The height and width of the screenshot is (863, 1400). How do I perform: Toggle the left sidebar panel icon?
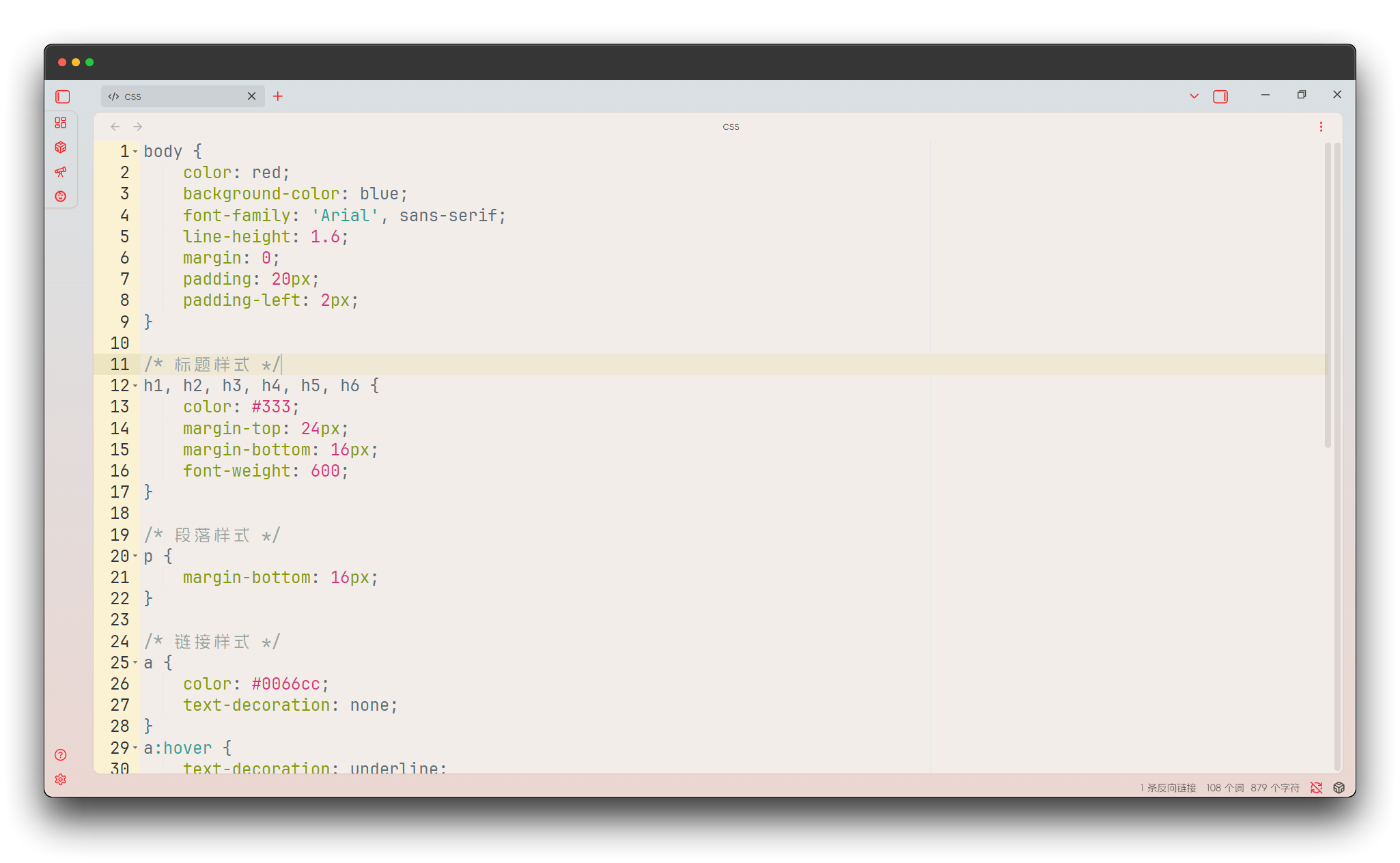(63, 96)
